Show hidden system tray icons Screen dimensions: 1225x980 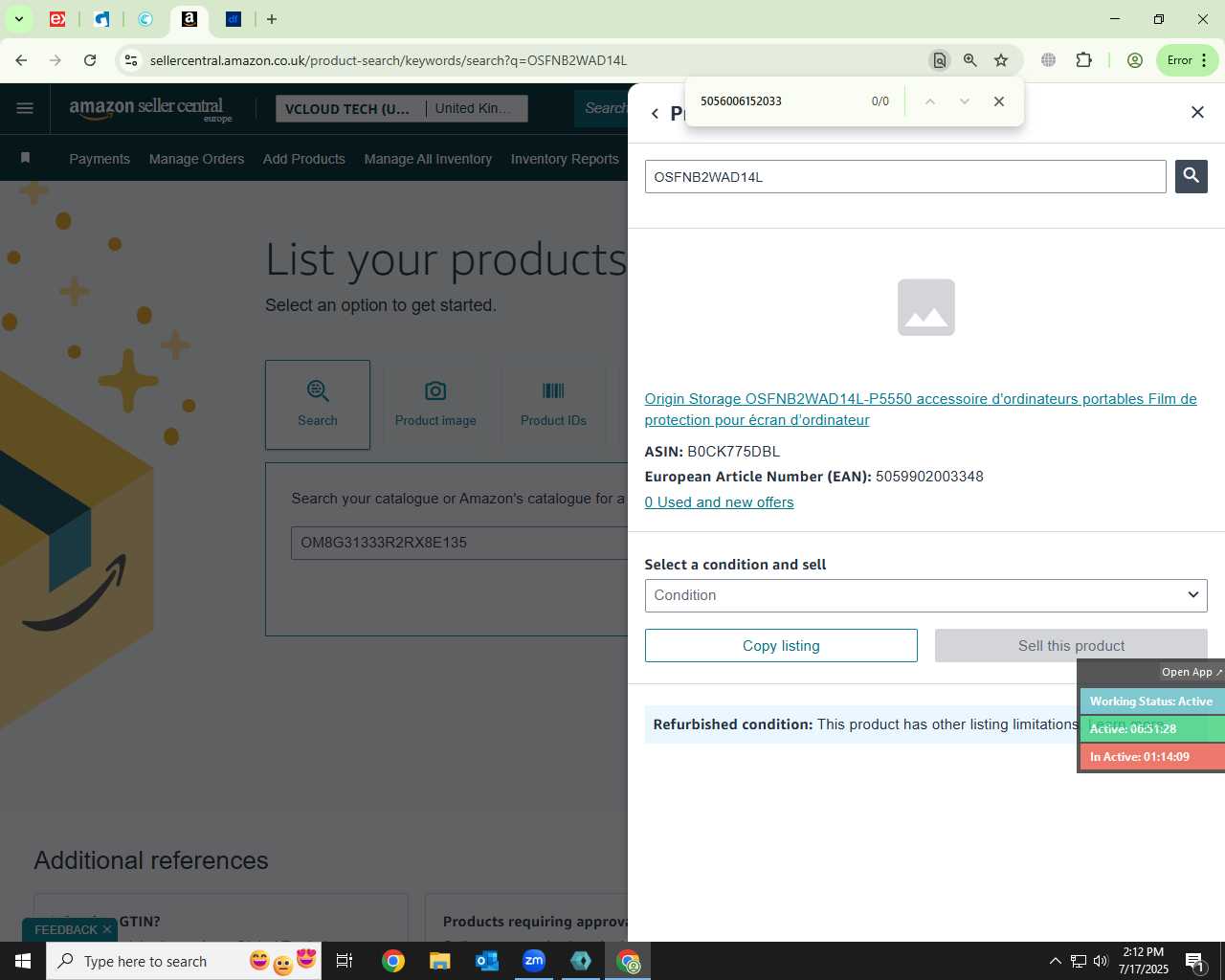click(1055, 961)
